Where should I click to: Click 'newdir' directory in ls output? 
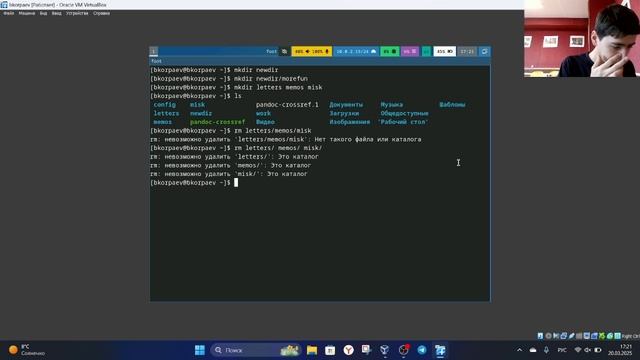201,113
